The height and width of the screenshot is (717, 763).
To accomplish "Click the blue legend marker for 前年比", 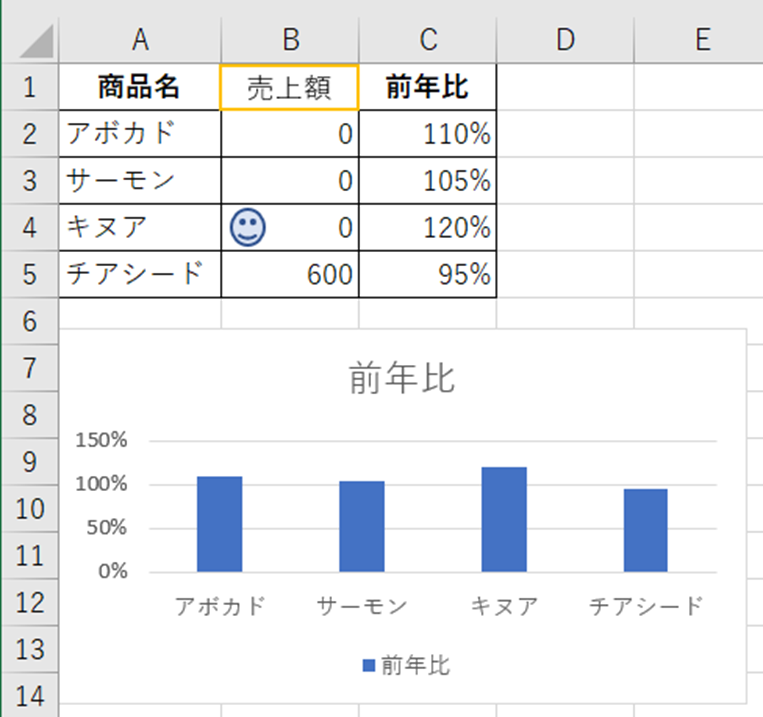I will click(367, 666).
